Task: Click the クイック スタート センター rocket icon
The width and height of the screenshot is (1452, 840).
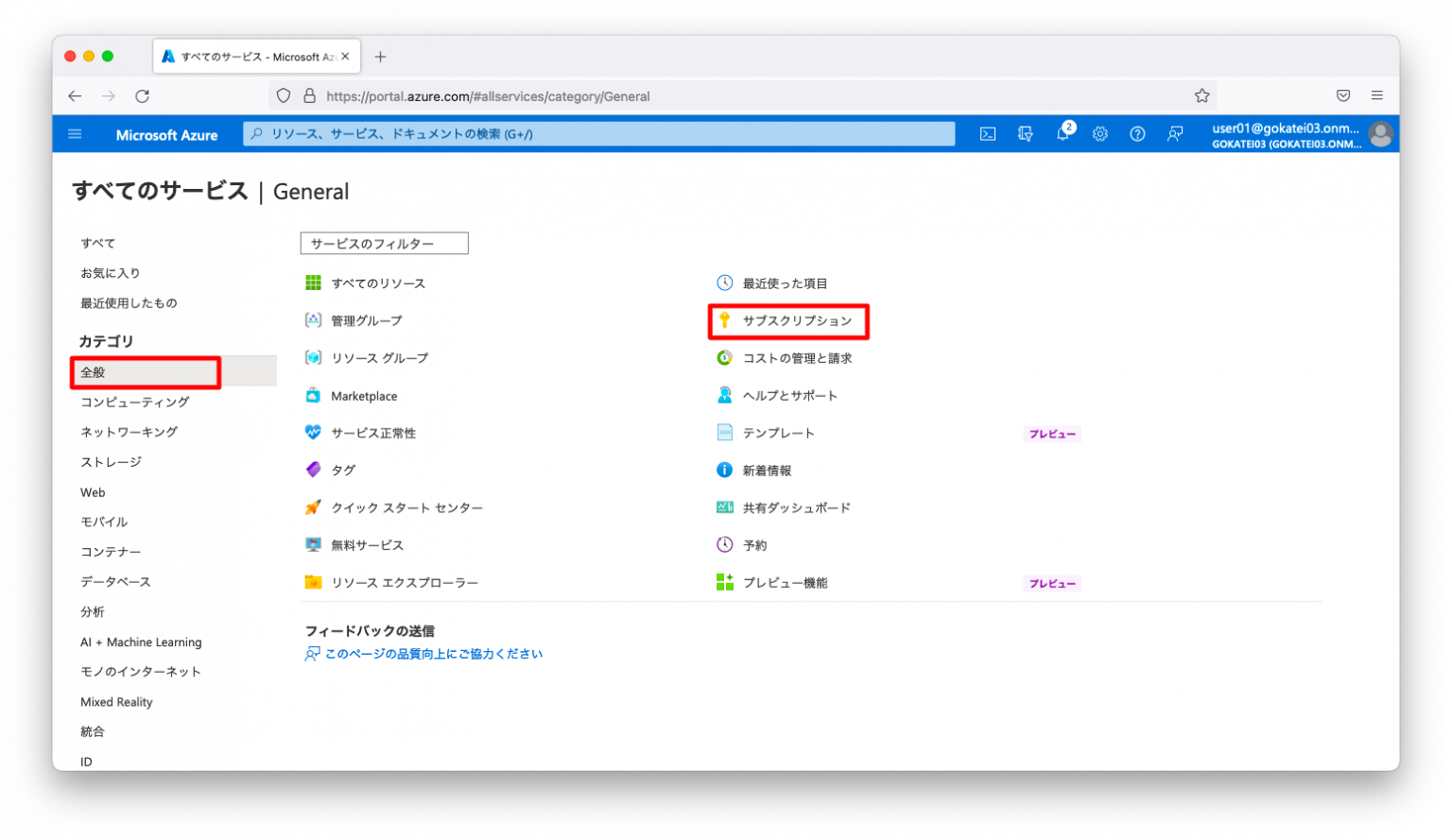Action: click(x=313, y=507)
